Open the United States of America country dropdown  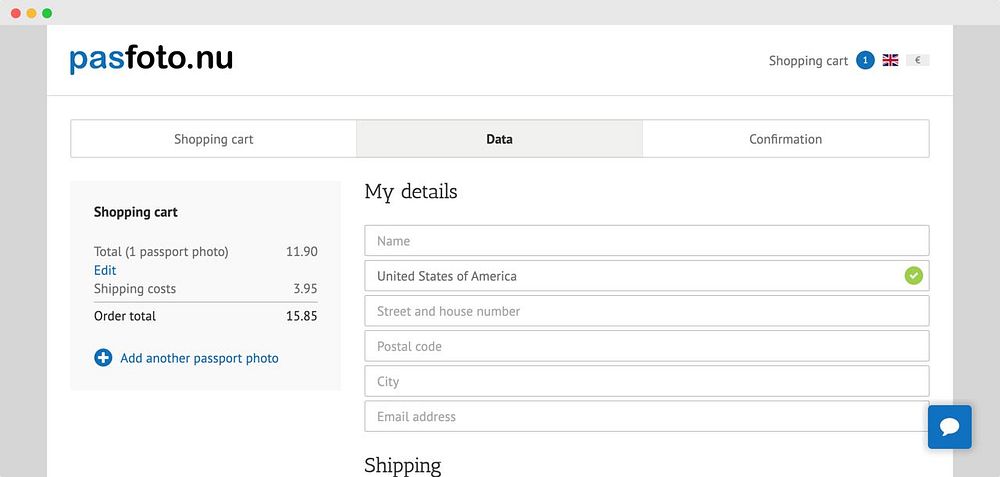click(x=640, y=276)
